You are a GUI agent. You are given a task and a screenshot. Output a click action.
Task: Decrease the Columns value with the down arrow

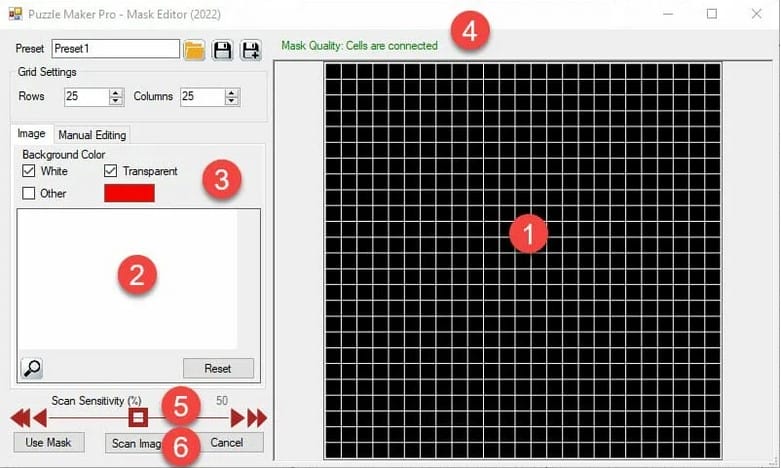[232, 101]
